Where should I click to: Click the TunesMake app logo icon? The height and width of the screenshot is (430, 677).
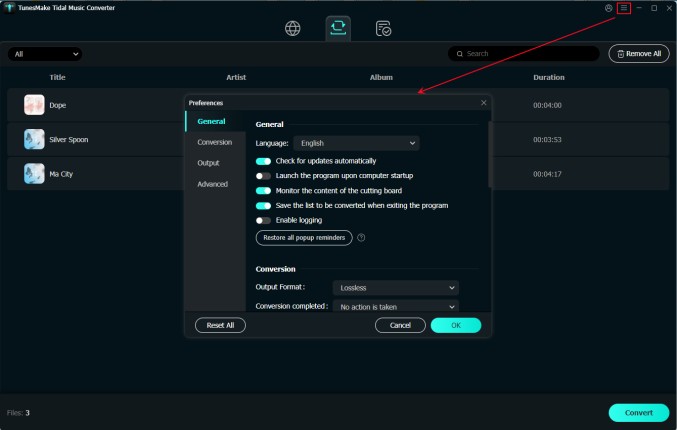(x=9, y=8)
